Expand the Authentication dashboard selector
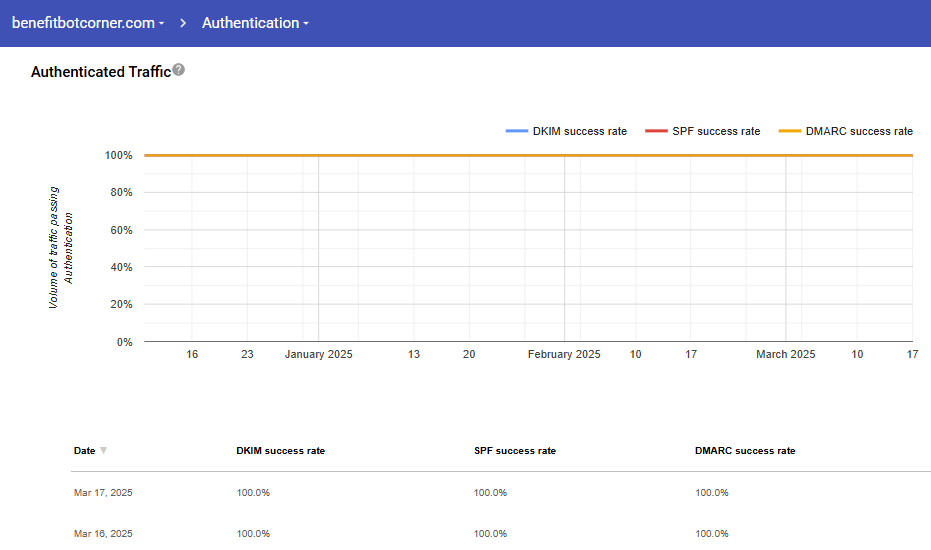Screen dimensions: 931x550 pyautogui.click(x=255, y=23)
